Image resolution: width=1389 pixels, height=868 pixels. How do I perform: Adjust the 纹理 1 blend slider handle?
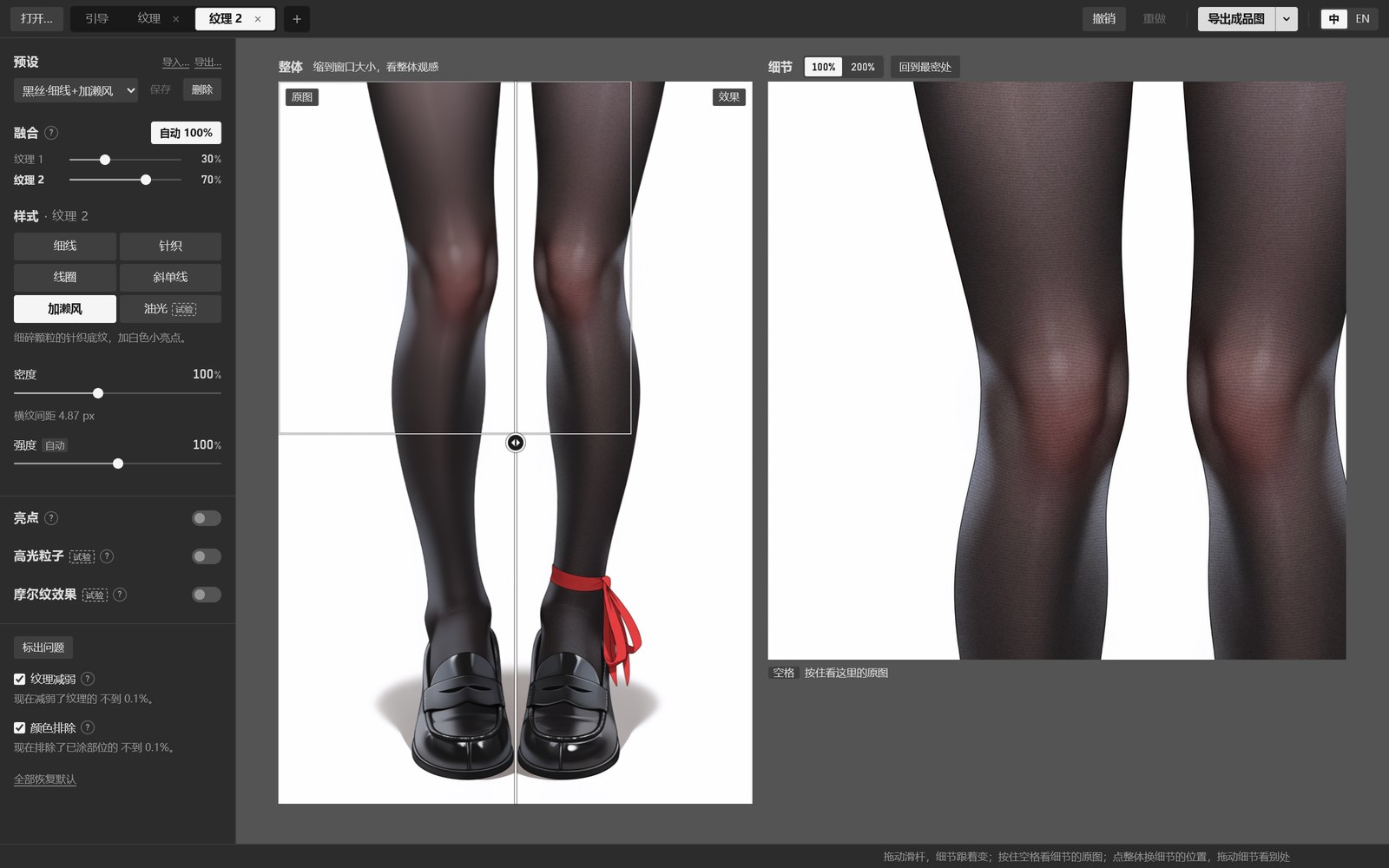105,160
